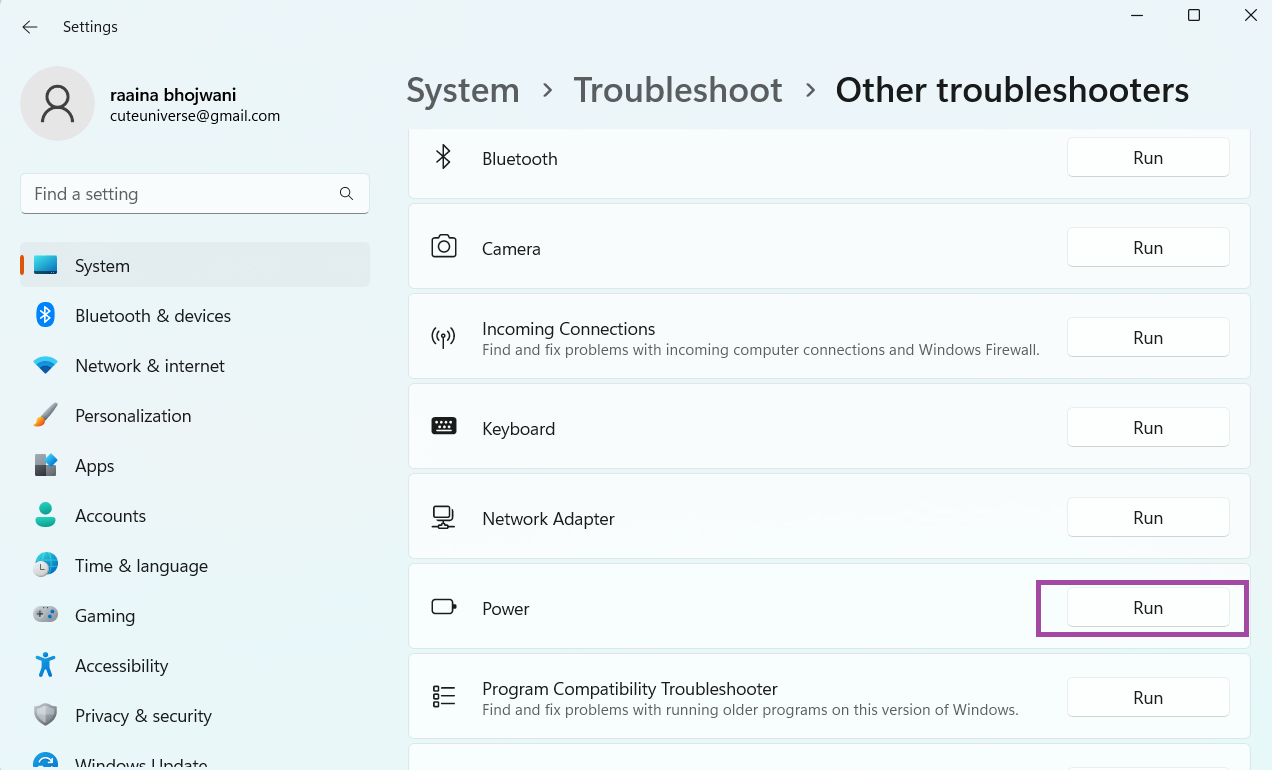Run the Camera troubleshooter
Screen dimensions: 1272x770
(x=1147, y=248)
